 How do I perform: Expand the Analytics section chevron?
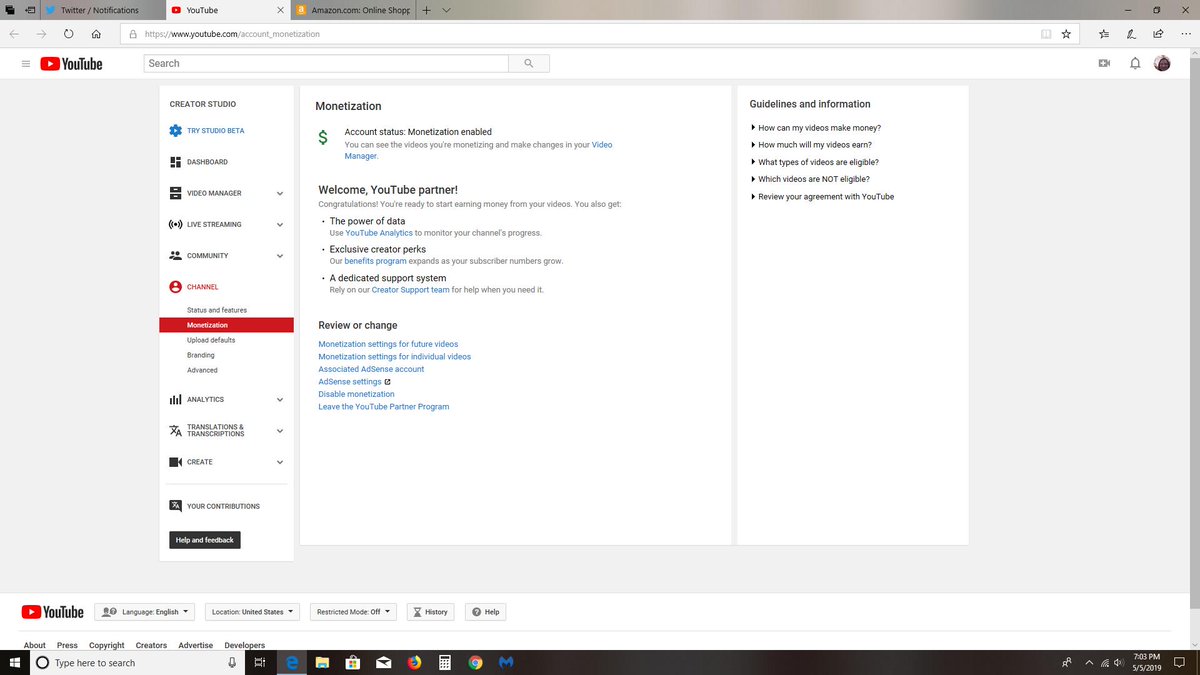tap(280, 399)
